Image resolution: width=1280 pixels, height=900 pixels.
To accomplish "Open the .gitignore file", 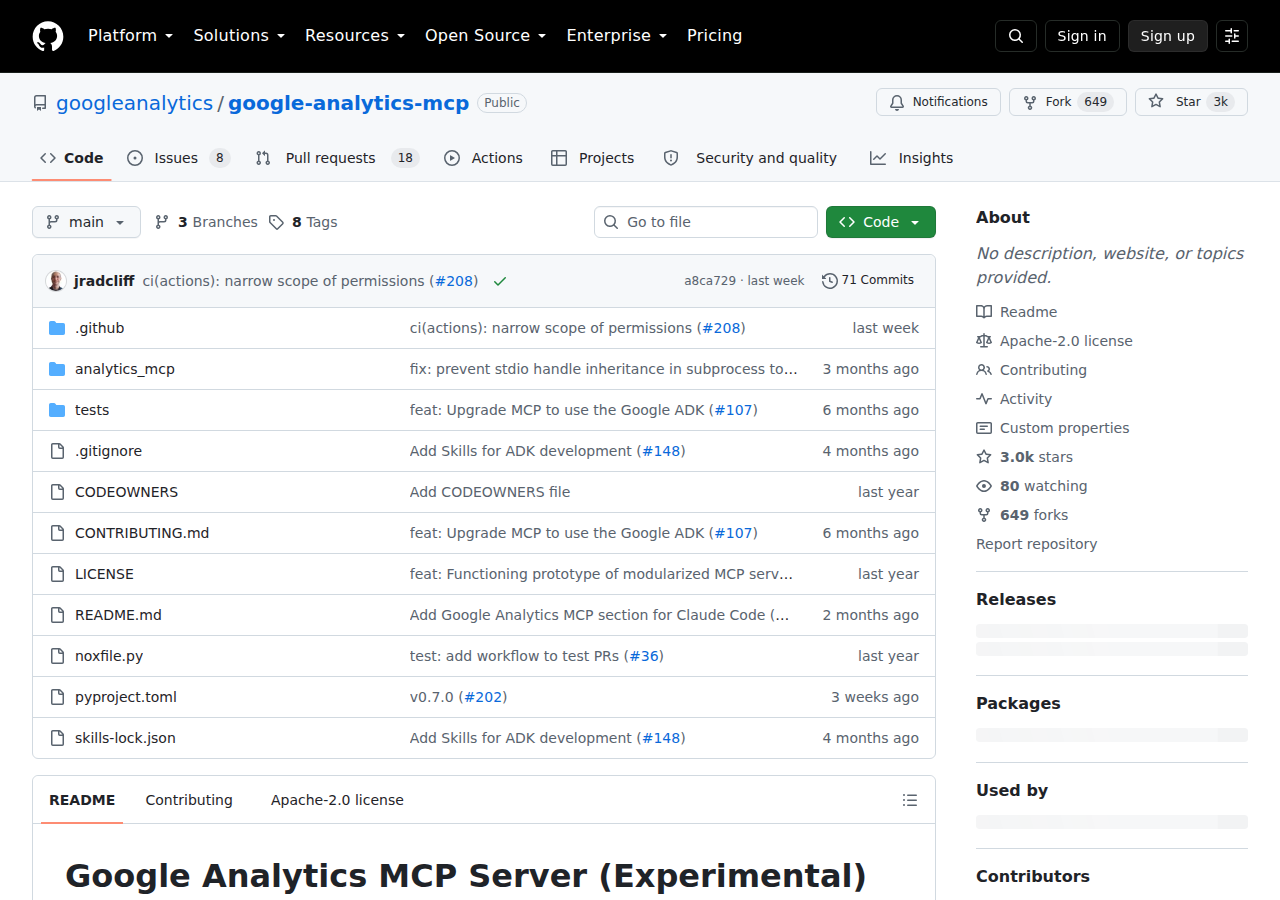I will (x=108, y=451).
